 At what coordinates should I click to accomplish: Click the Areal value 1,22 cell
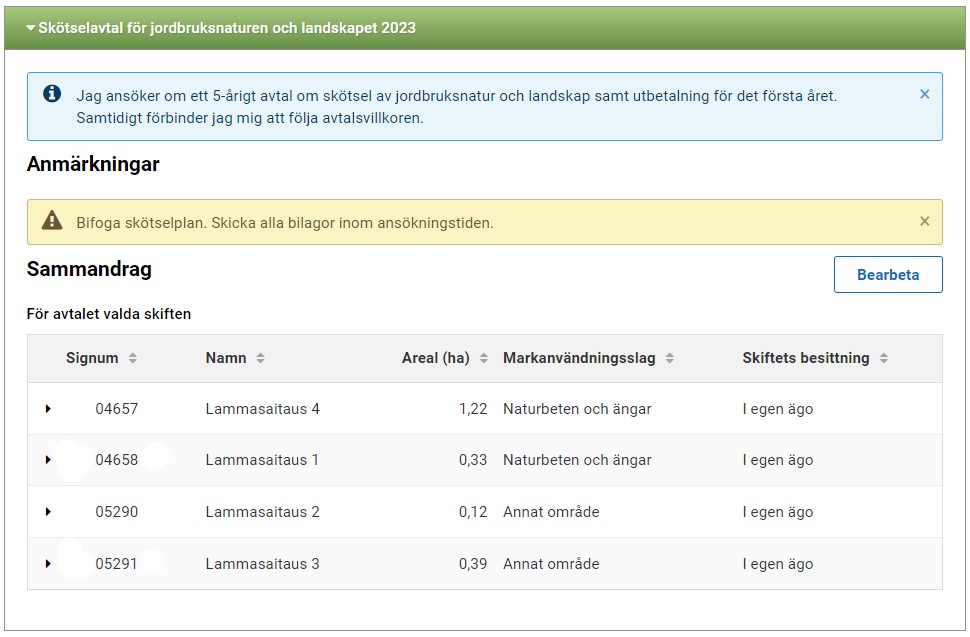click(472, 409)
